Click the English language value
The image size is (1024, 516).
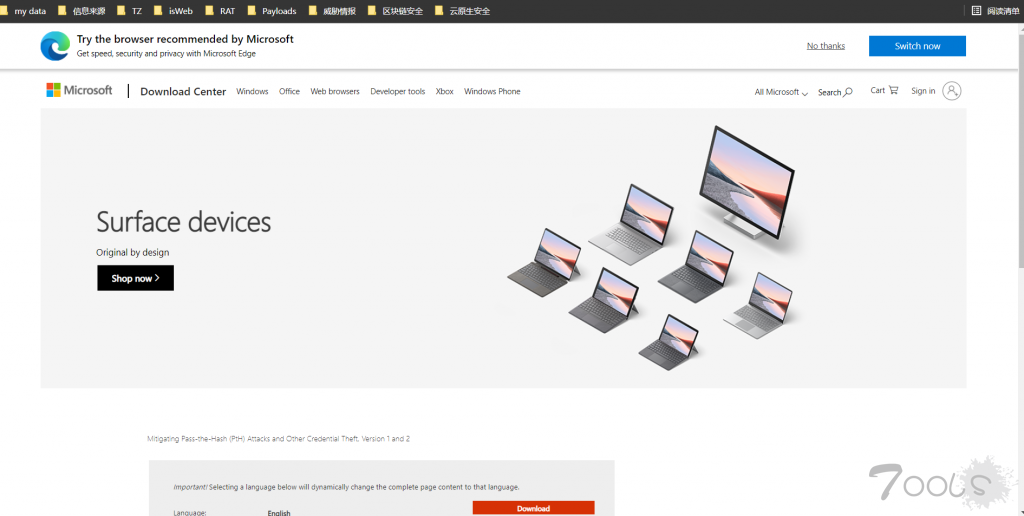pos(279,513)
